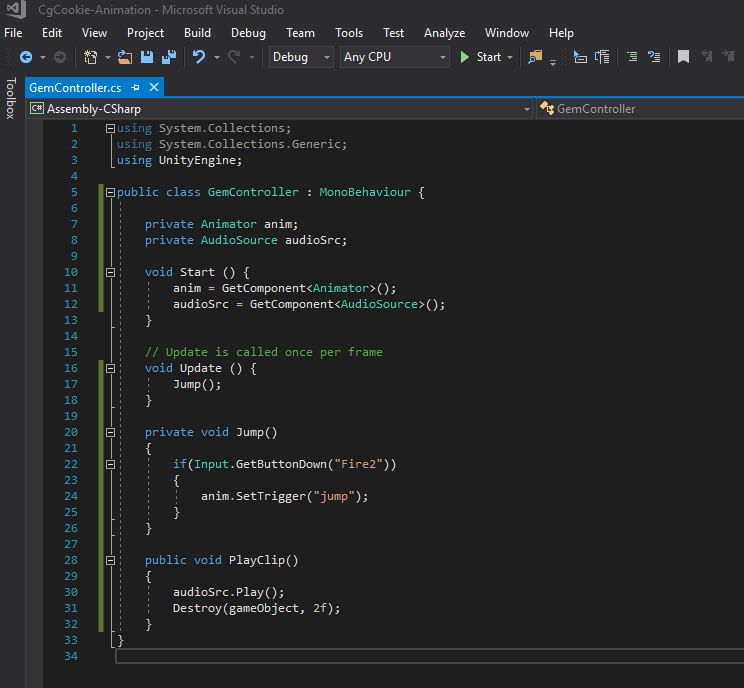The image size is (744, 688).
Task: Click the New Project toolbar icon
Action: tap(91, 57)
